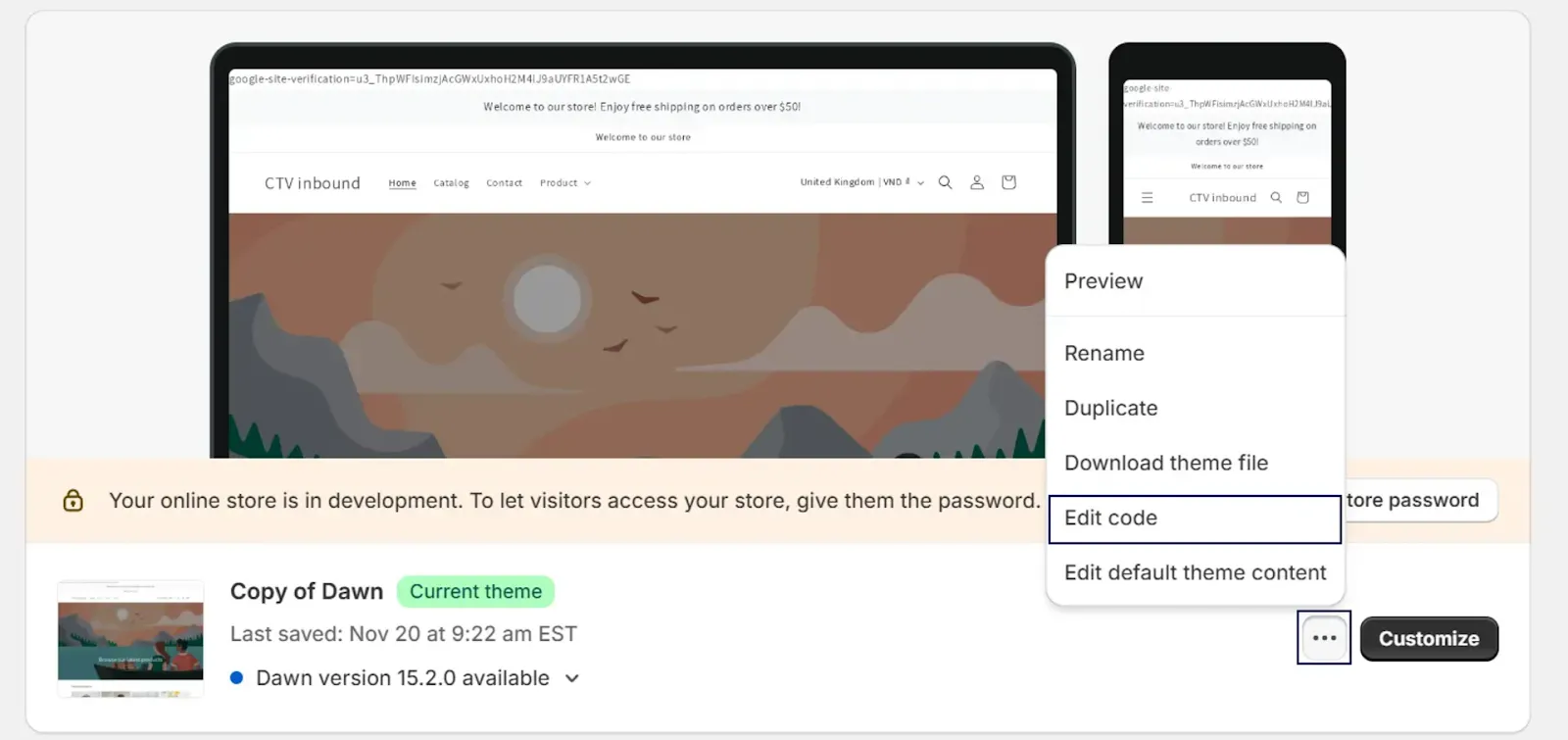The height and width of the screenshot is (740, 1568).
Task: Open the Product dropdown in preview navigation
Action: coord(564,183)
